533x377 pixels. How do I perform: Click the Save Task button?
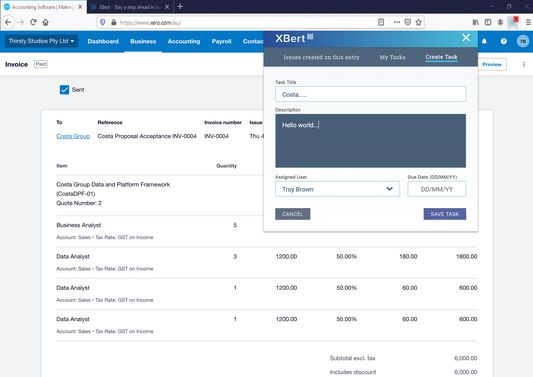click(445, 214)
